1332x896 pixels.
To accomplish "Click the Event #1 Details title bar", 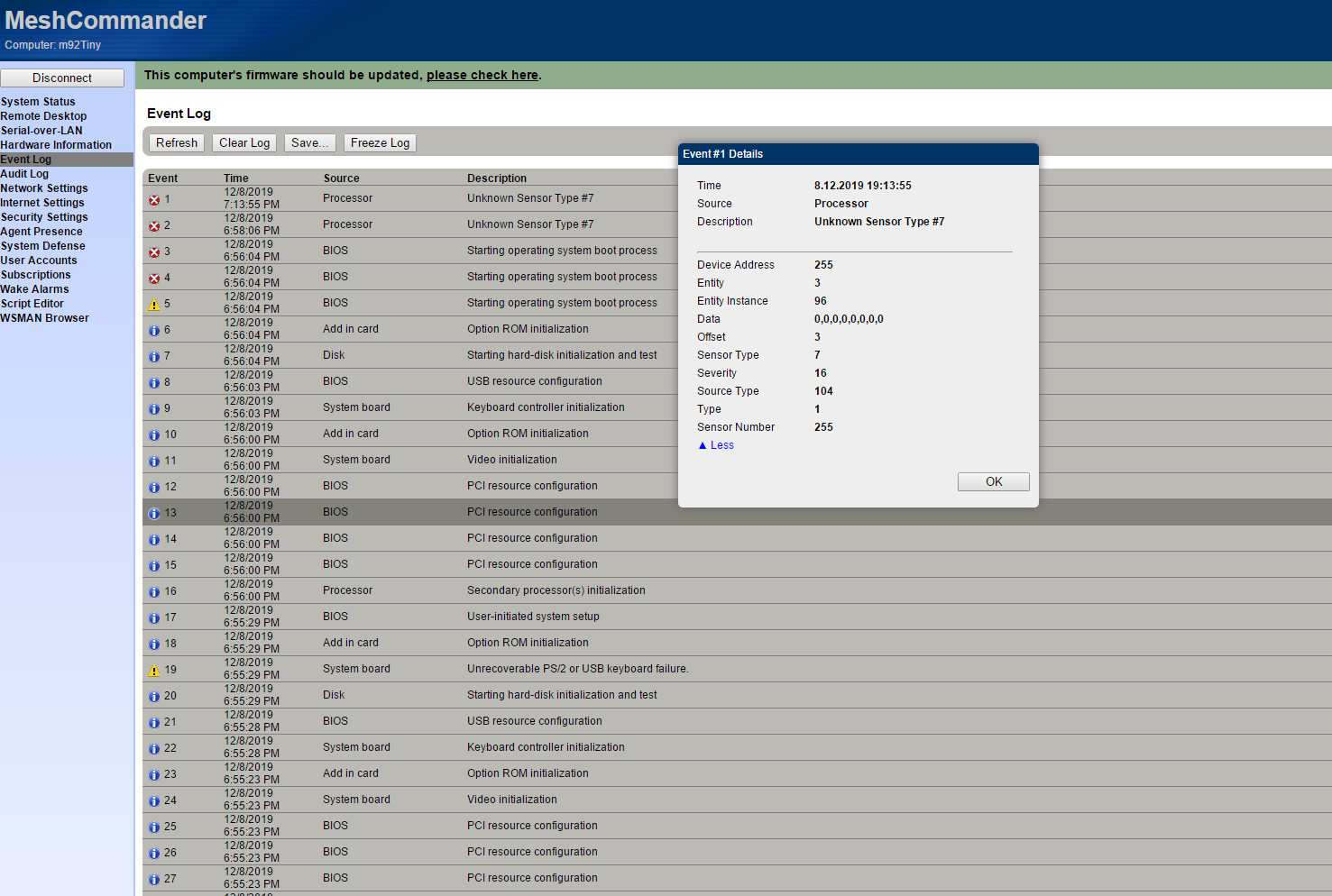I will 859,154.
